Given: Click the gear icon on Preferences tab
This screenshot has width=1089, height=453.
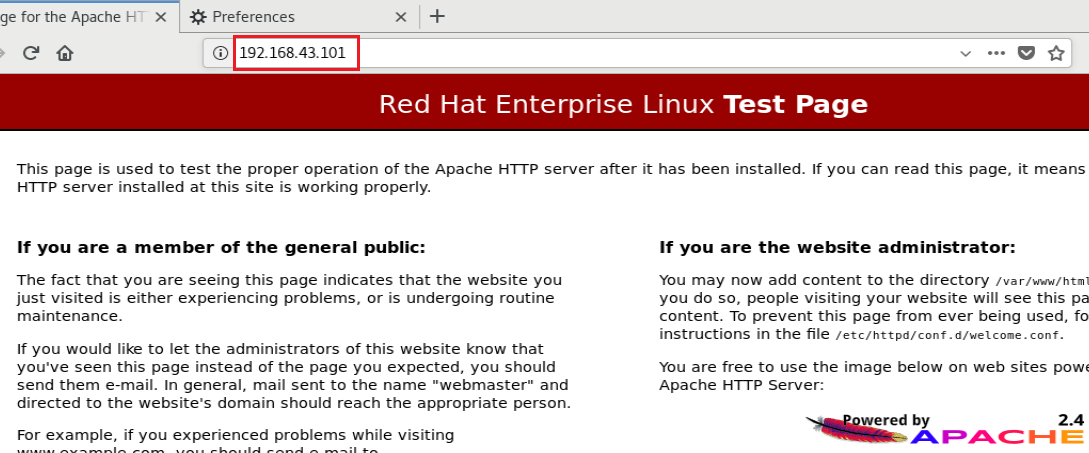Looking at the screenshot, I should pos(198,17).
